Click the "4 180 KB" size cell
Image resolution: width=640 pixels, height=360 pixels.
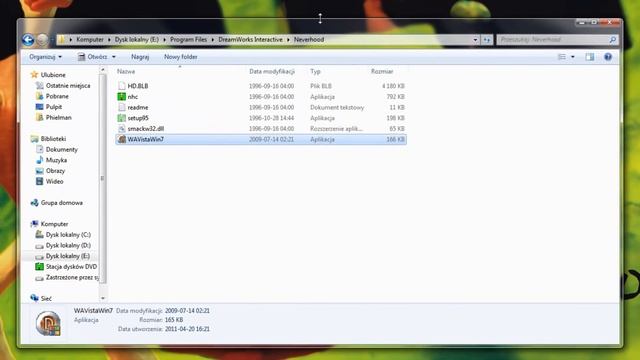(x=393, y=86)
